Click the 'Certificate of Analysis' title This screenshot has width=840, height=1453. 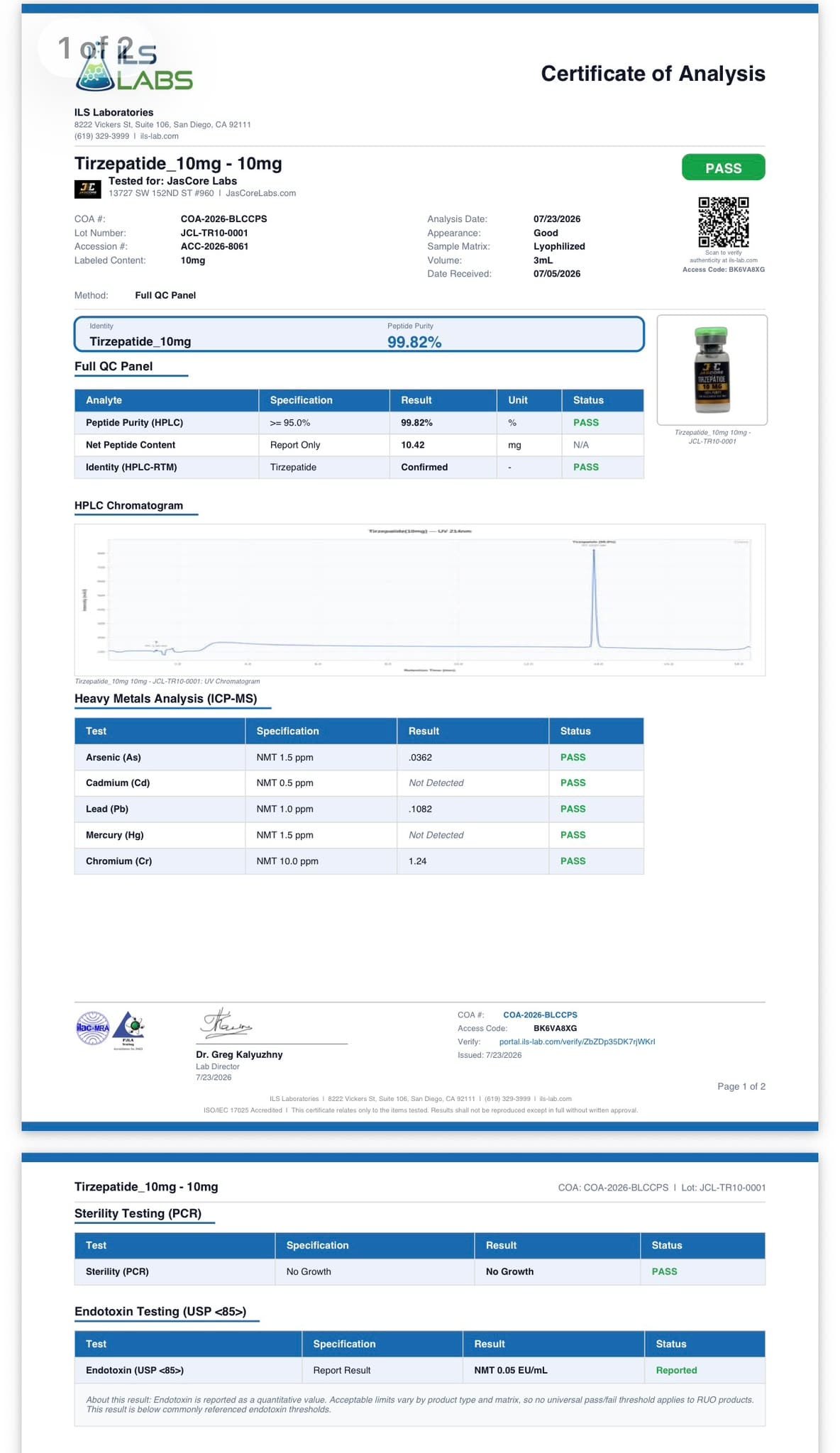(x=653, y=74)
